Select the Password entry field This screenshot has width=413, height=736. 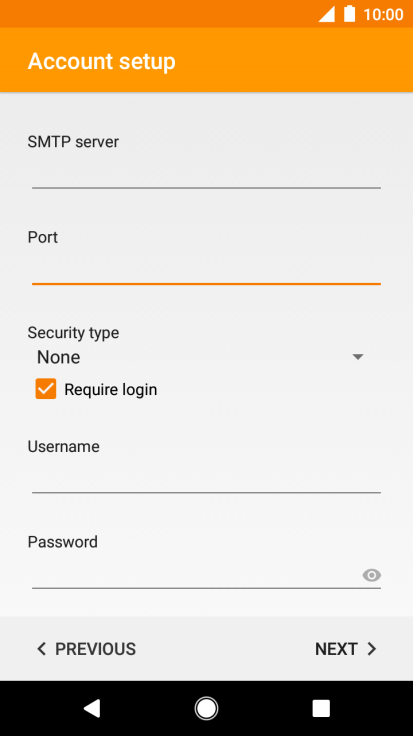[x=196, y=574]
